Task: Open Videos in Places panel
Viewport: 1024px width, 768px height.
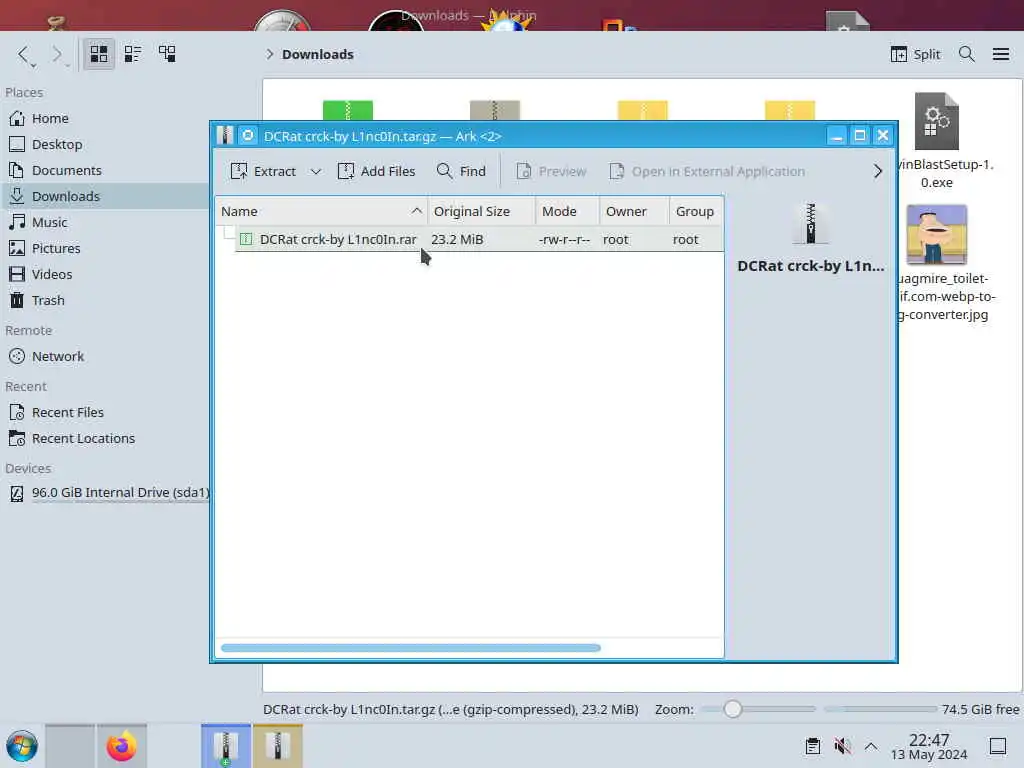Action: (104, 274)
